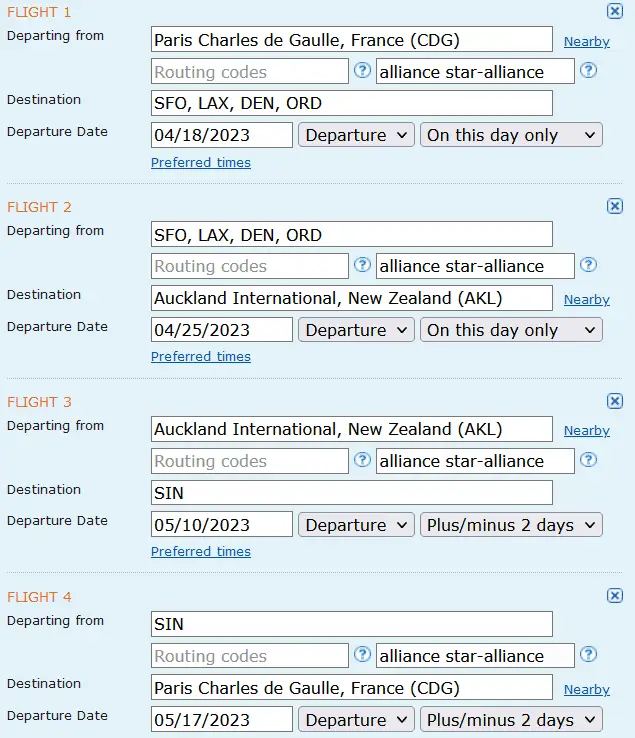
Task: Click the Flight 2 Routing codes input
Action: pos(249,266)
